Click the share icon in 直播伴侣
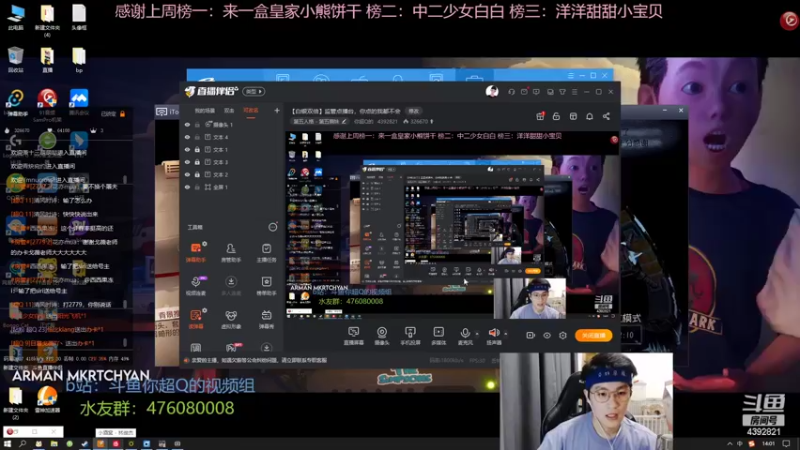The width and height of the screenshot is (800, 450). tap(606, 116)
